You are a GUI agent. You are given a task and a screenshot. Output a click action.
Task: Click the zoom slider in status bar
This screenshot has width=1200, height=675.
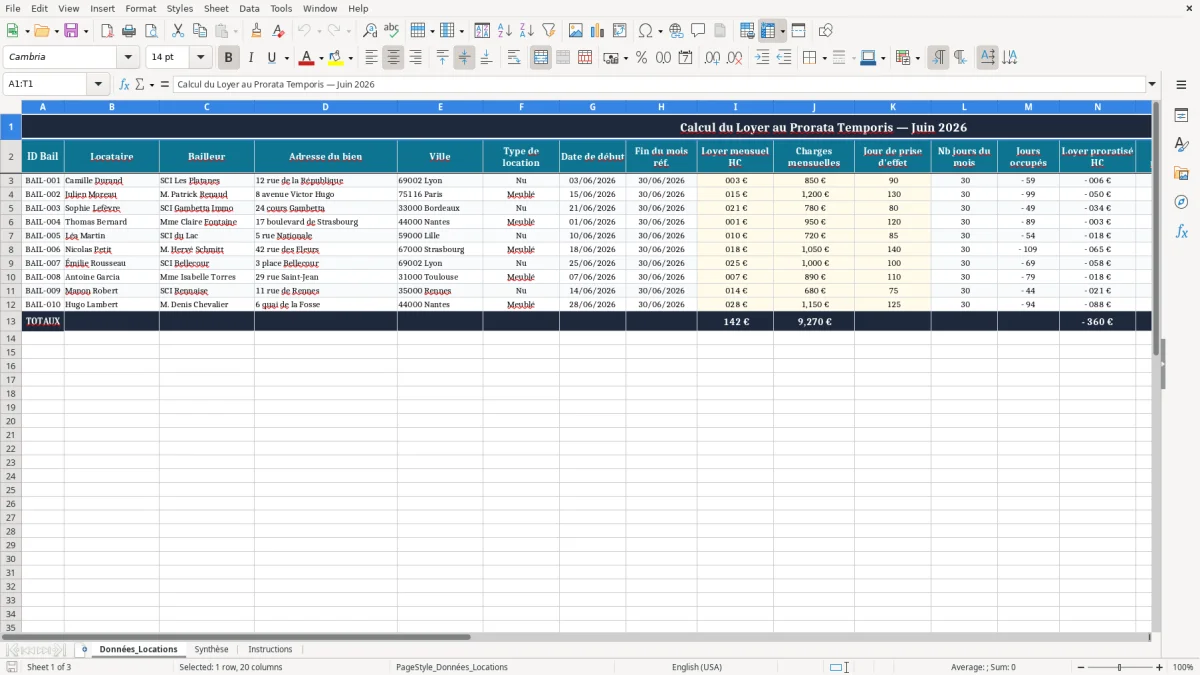(1119, 667)
